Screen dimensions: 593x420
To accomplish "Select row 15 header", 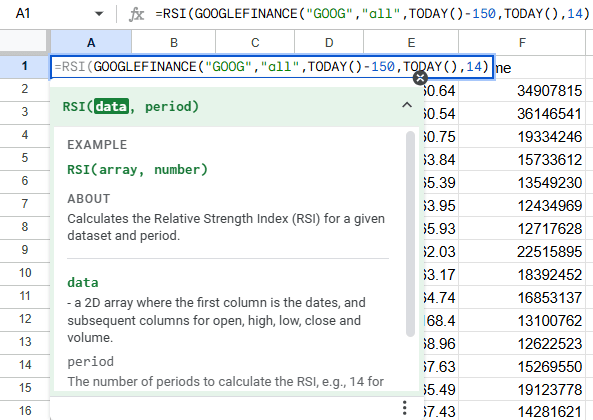I will pos(25,388).
